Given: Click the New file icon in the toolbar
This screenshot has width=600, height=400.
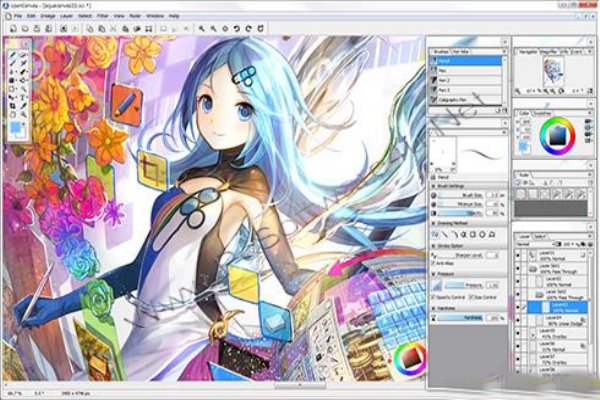Looking at the screenshot, I should click(13, 28).
